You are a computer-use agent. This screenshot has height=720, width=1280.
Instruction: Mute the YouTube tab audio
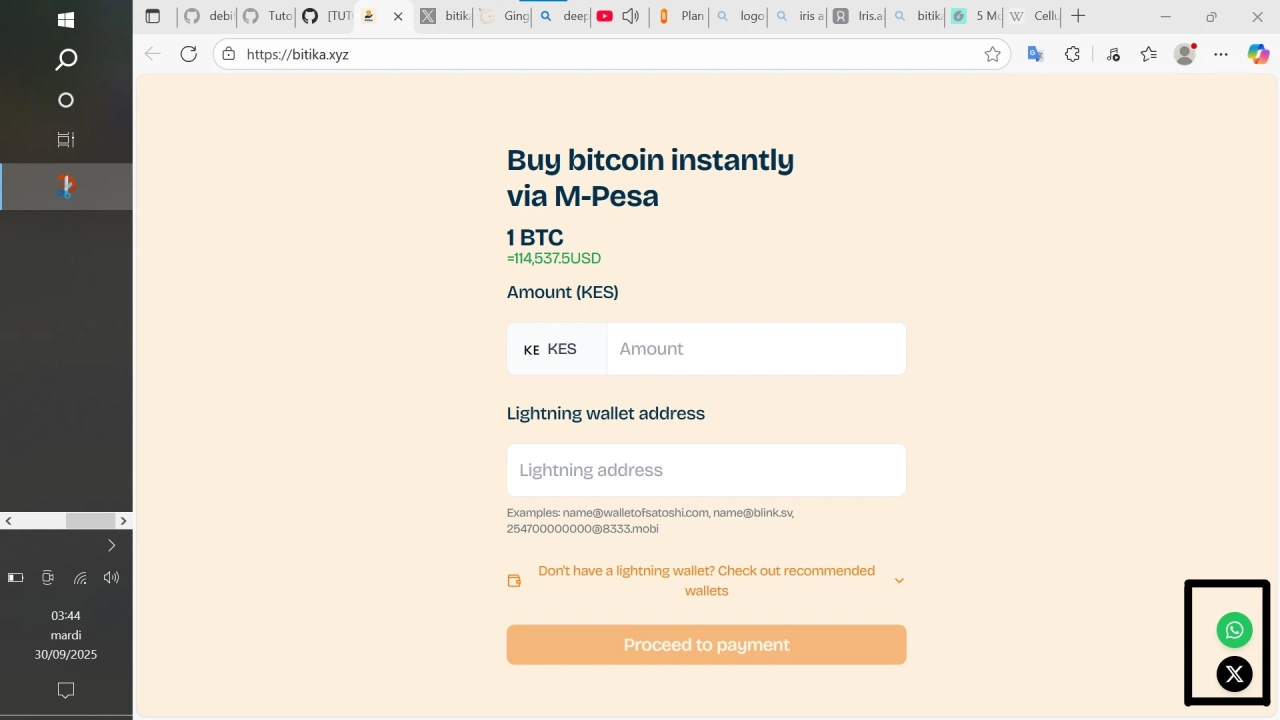[x=631, y=16]
